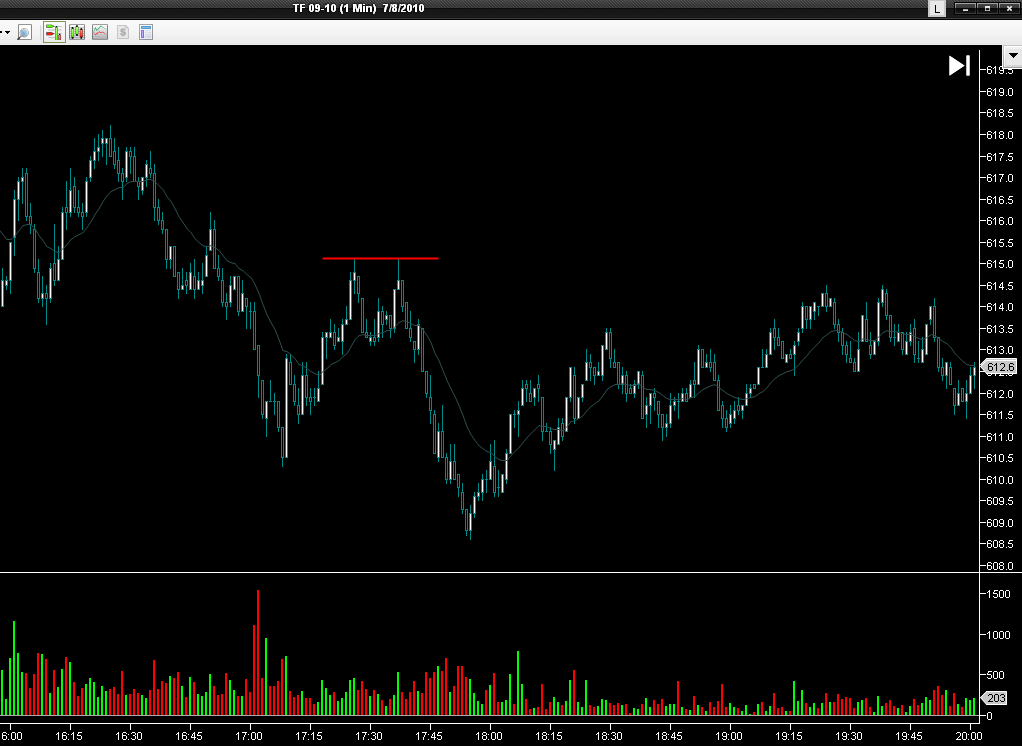Open the chart properties icon
Viewport: 1022px width, 746px height.
coord(146,32)
